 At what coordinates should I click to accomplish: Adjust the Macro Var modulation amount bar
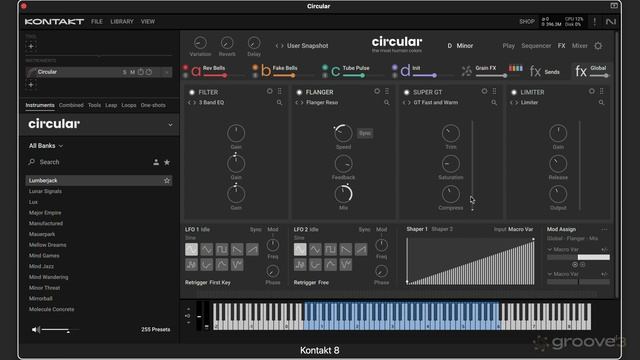click(578, 257)
